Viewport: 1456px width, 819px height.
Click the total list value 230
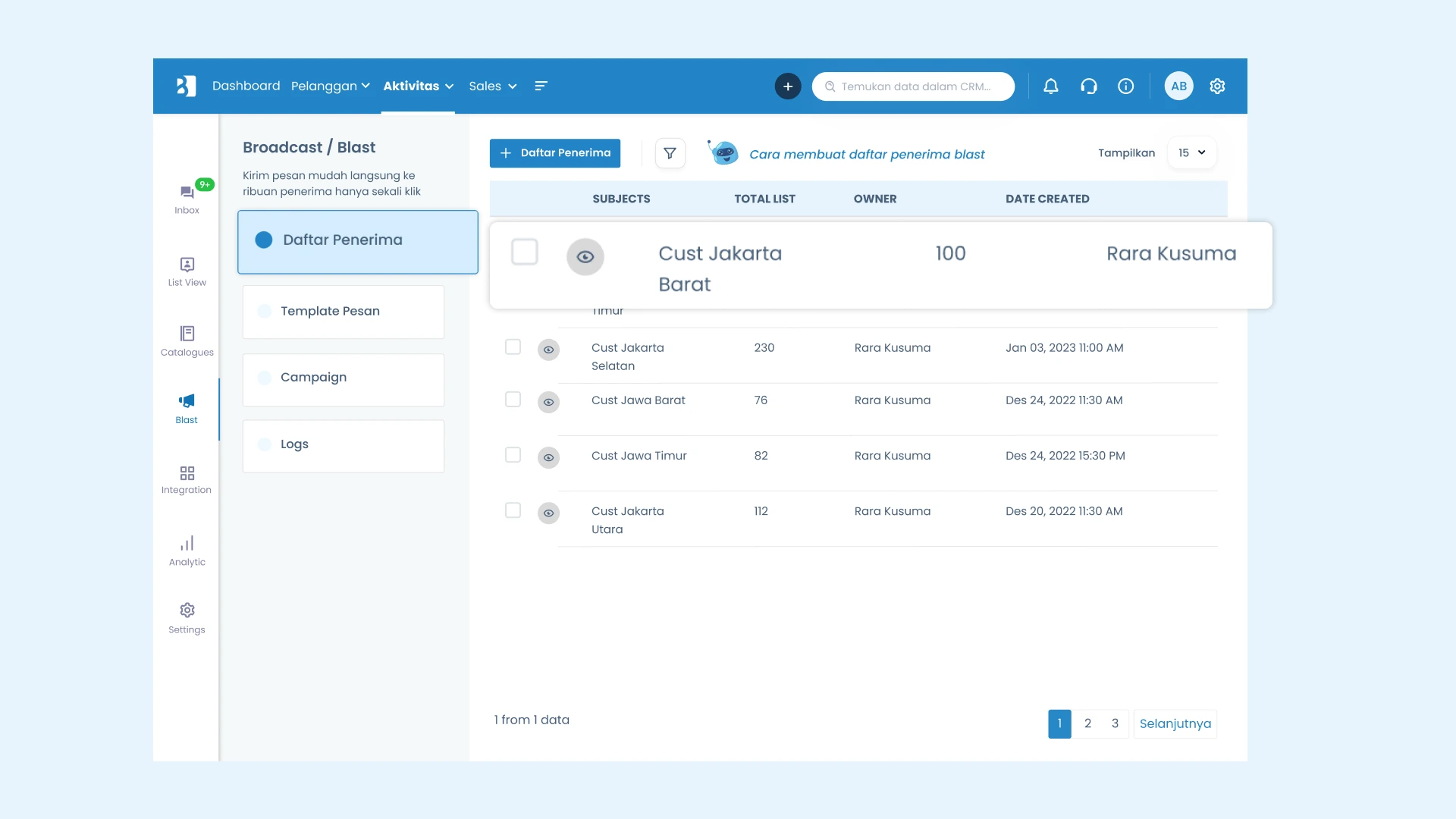(764, 348)
